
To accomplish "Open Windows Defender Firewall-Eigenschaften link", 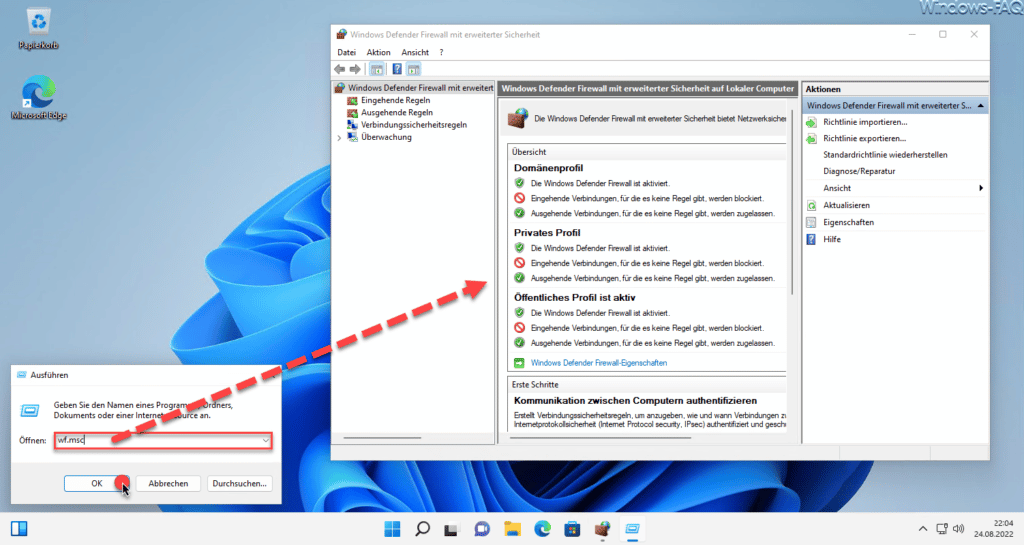I will click(x=598, y=363).
